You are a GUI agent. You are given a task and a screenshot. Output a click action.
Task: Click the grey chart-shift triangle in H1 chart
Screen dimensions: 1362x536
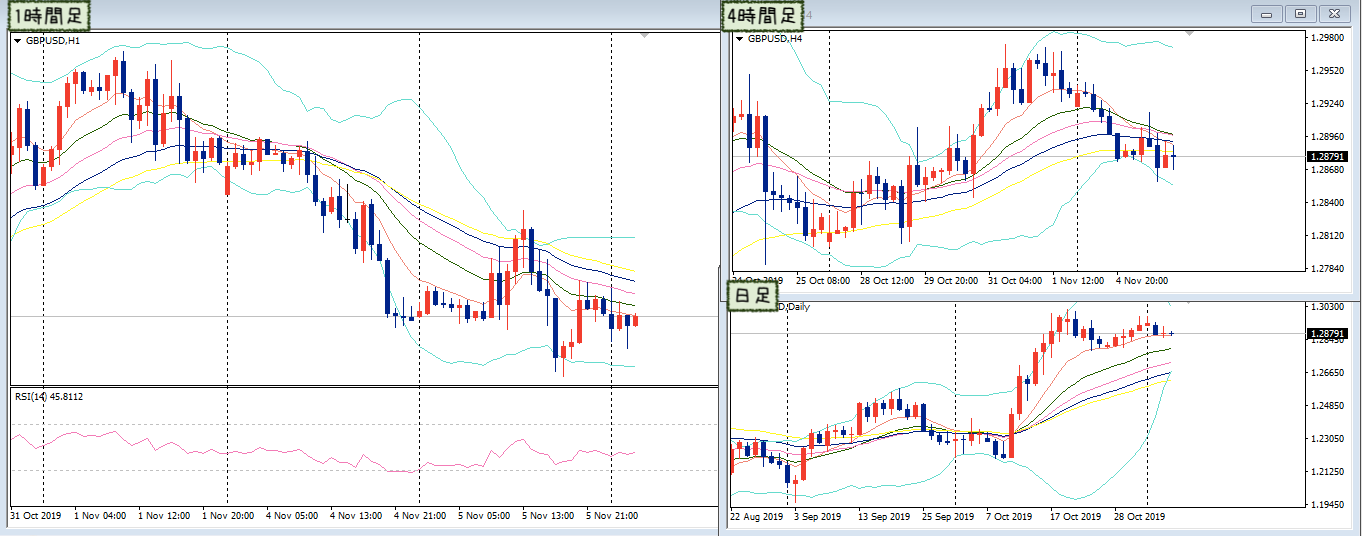point(644,36)
